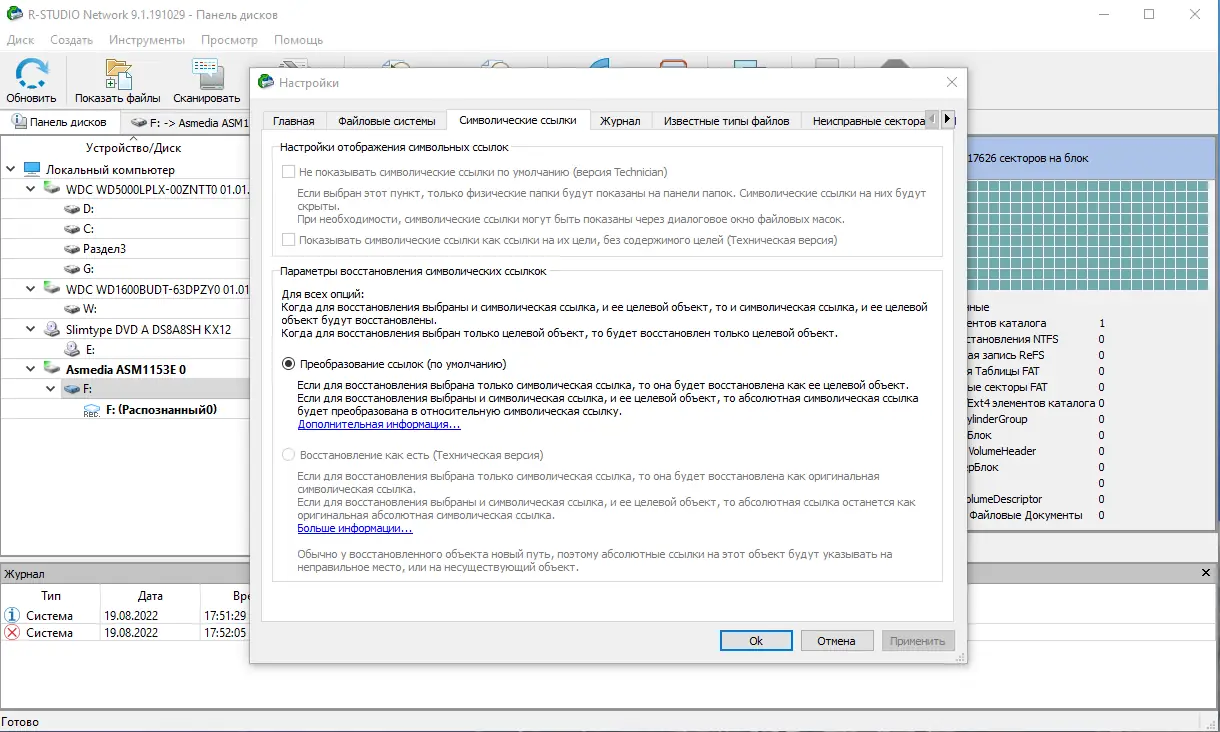The width and height of the screenshot is (1220, 732).
Task: Click the Локальный компьютер monitor icon
Action: pyautogui.click(x=31, y=170)
